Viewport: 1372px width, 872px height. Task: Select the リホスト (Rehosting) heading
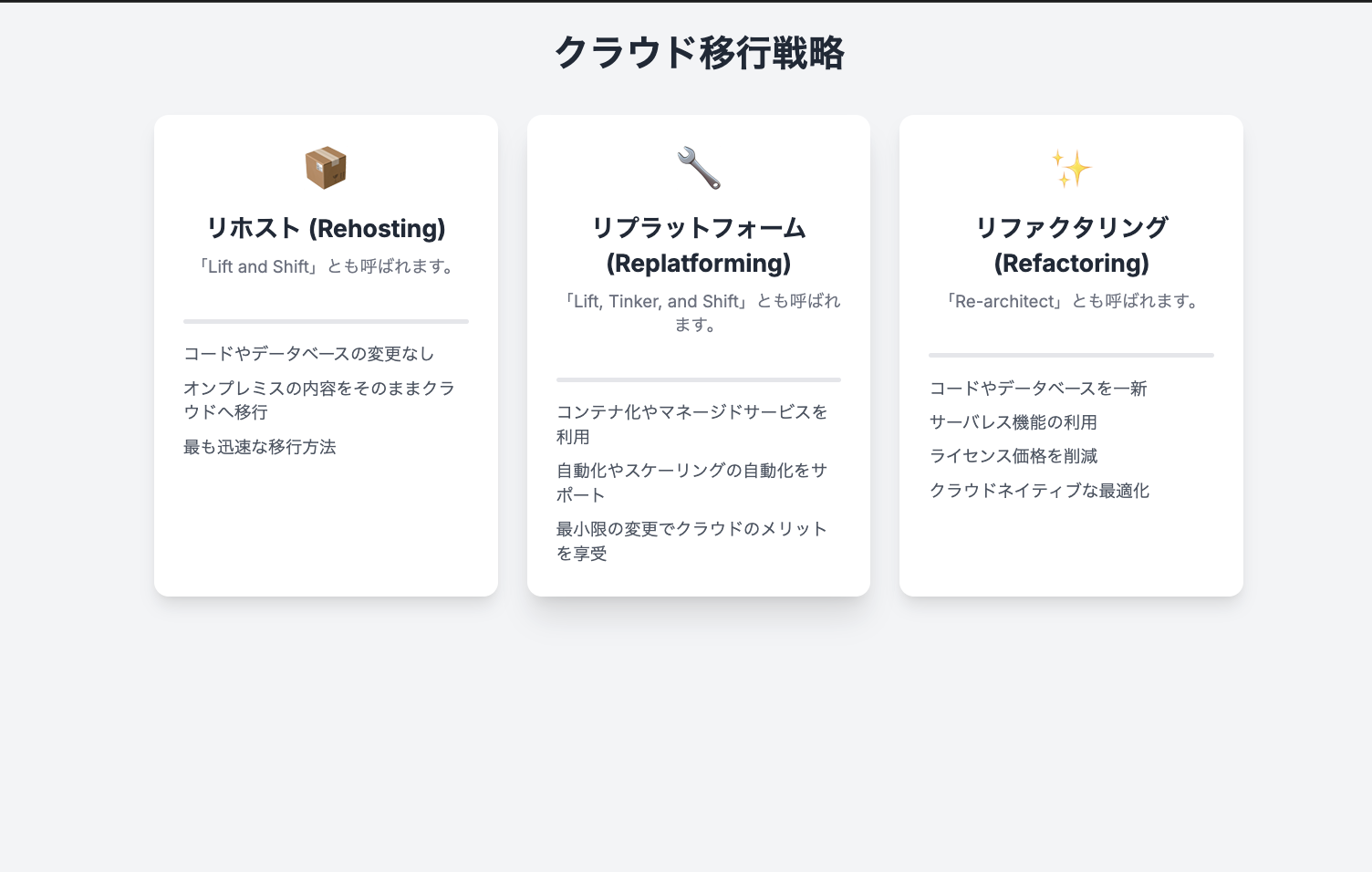[x=326, y=228]
